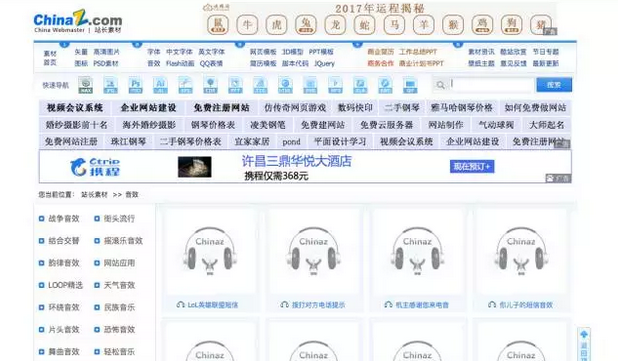
Task: Click the ChinaZ.com site logo
Action: pos(78,22)
